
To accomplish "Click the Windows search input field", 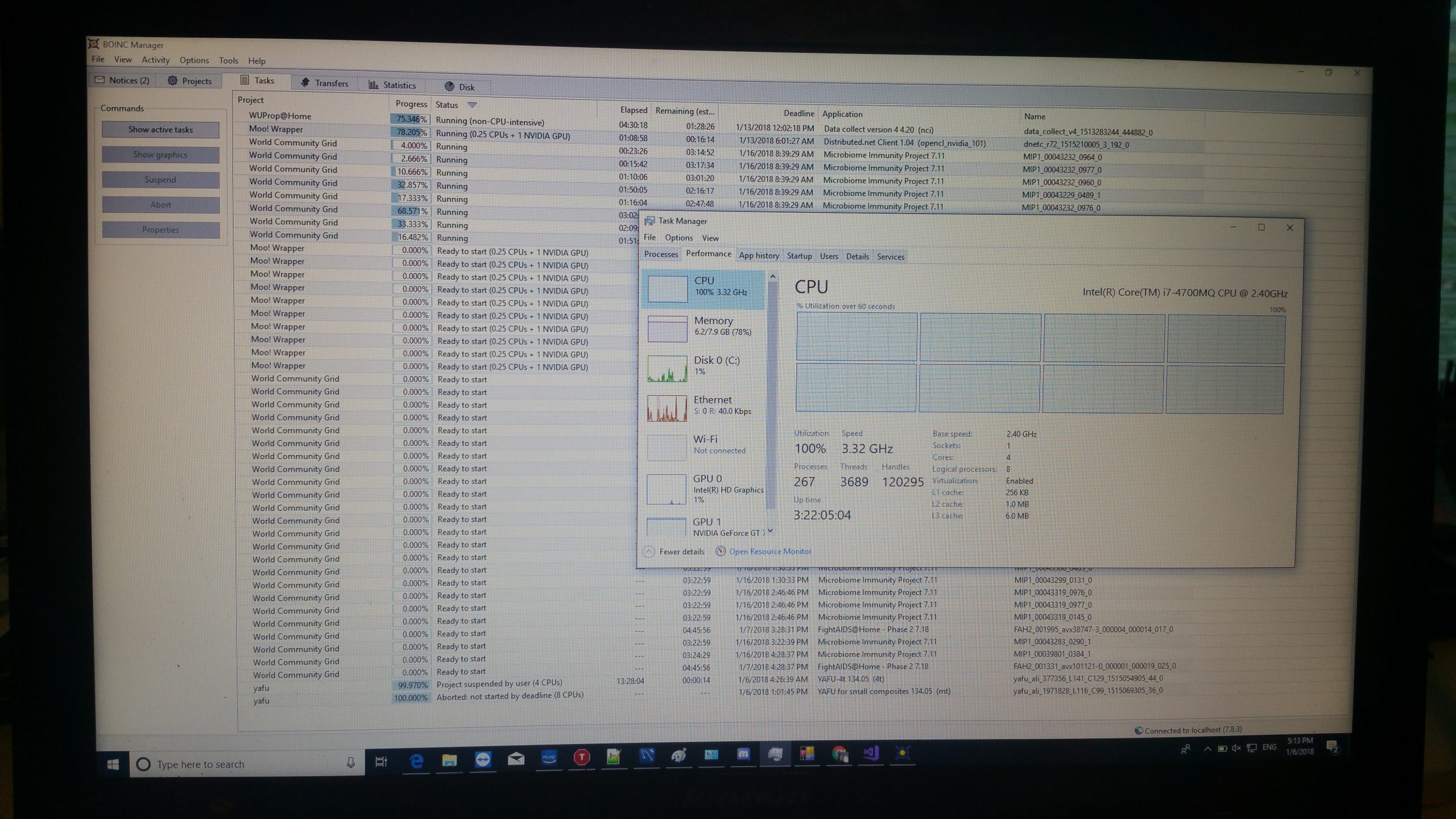I will coord(239,764).
